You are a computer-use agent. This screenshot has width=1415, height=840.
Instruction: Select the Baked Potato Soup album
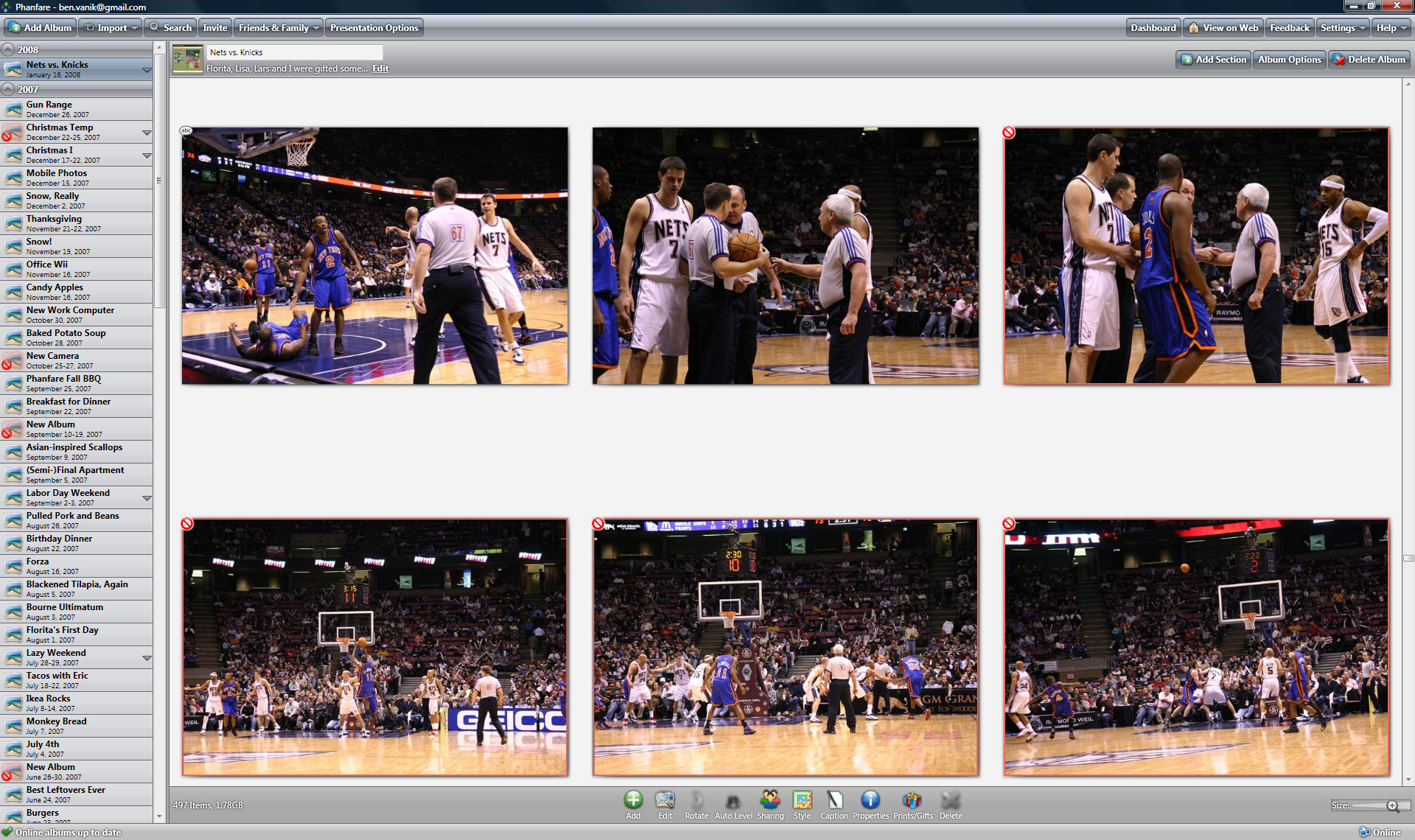[x=66, y=337]
